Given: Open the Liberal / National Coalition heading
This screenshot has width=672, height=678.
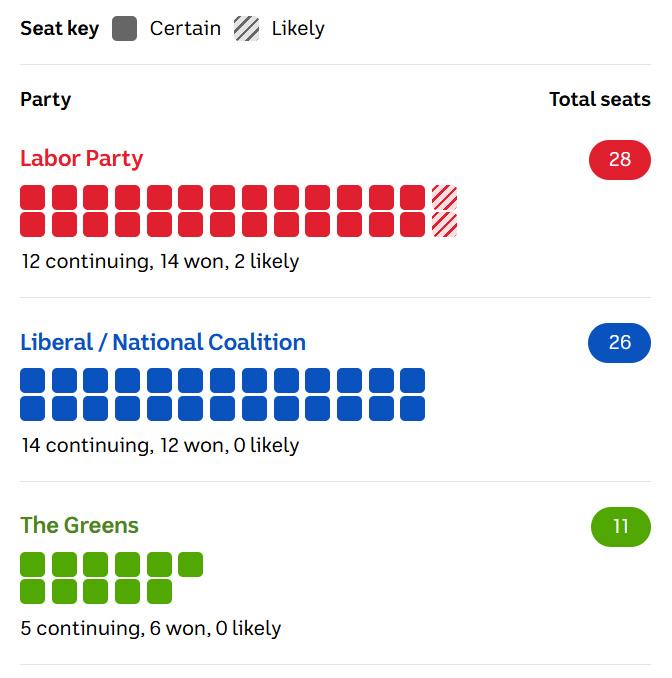Looking at the screenshot, I should click(x=163, y=342).
